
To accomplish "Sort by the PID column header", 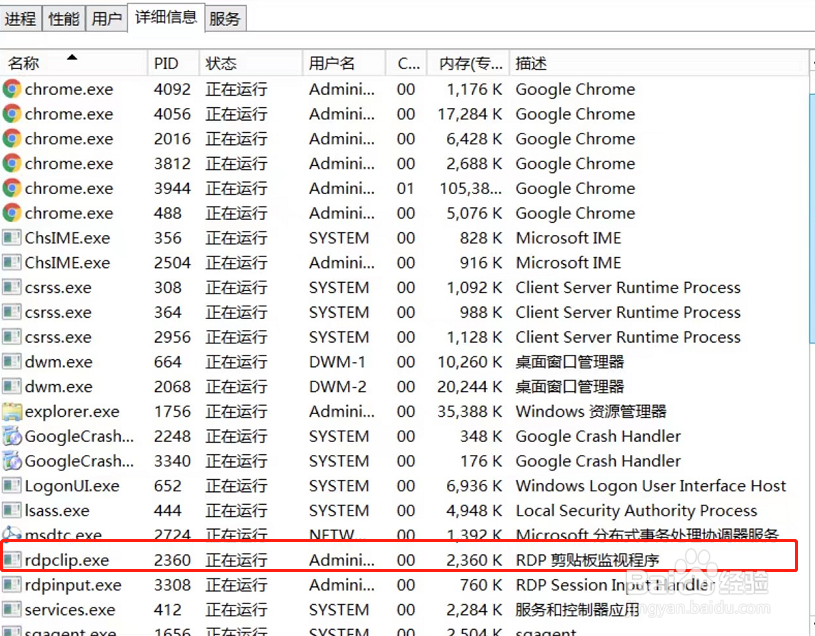I will 174,63.
